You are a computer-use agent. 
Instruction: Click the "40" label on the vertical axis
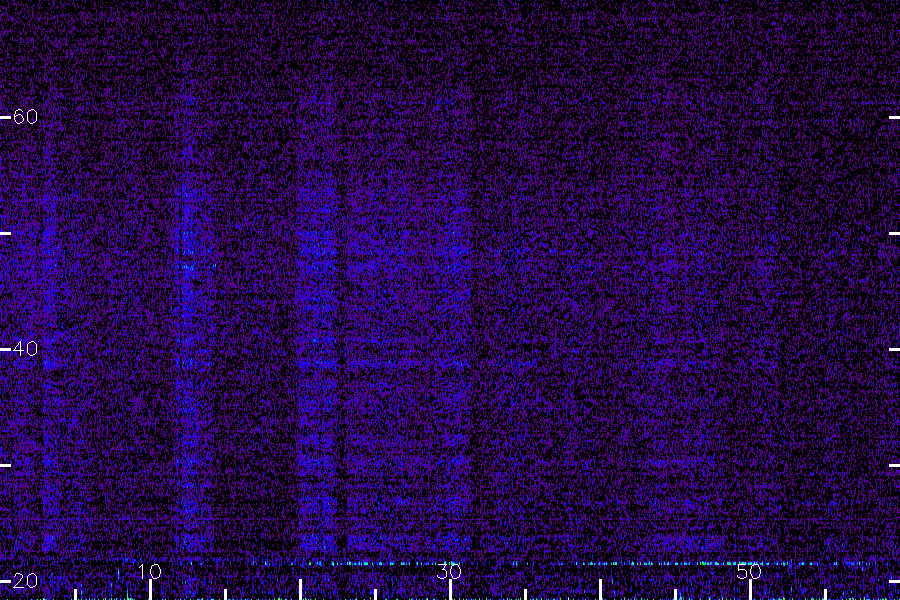(25, 349)
